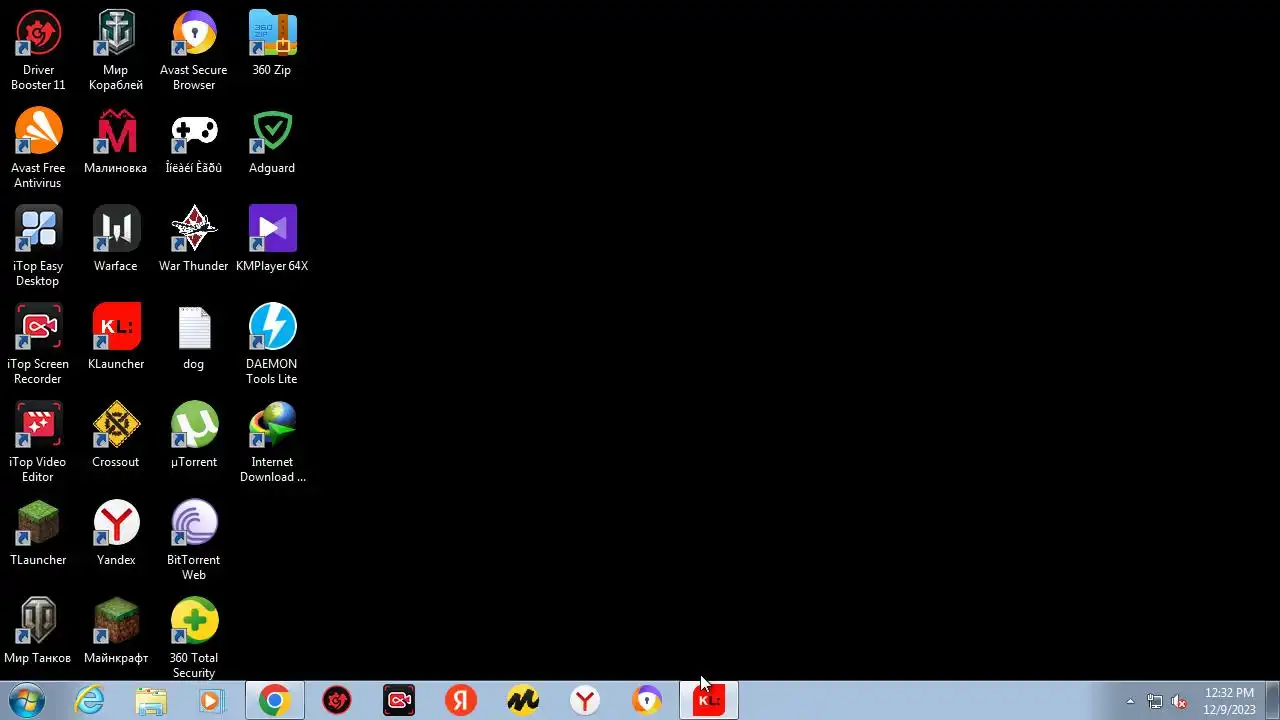Open the Windows Start menu
Screen dimensions: 1280x720
(x=26, y=701)
